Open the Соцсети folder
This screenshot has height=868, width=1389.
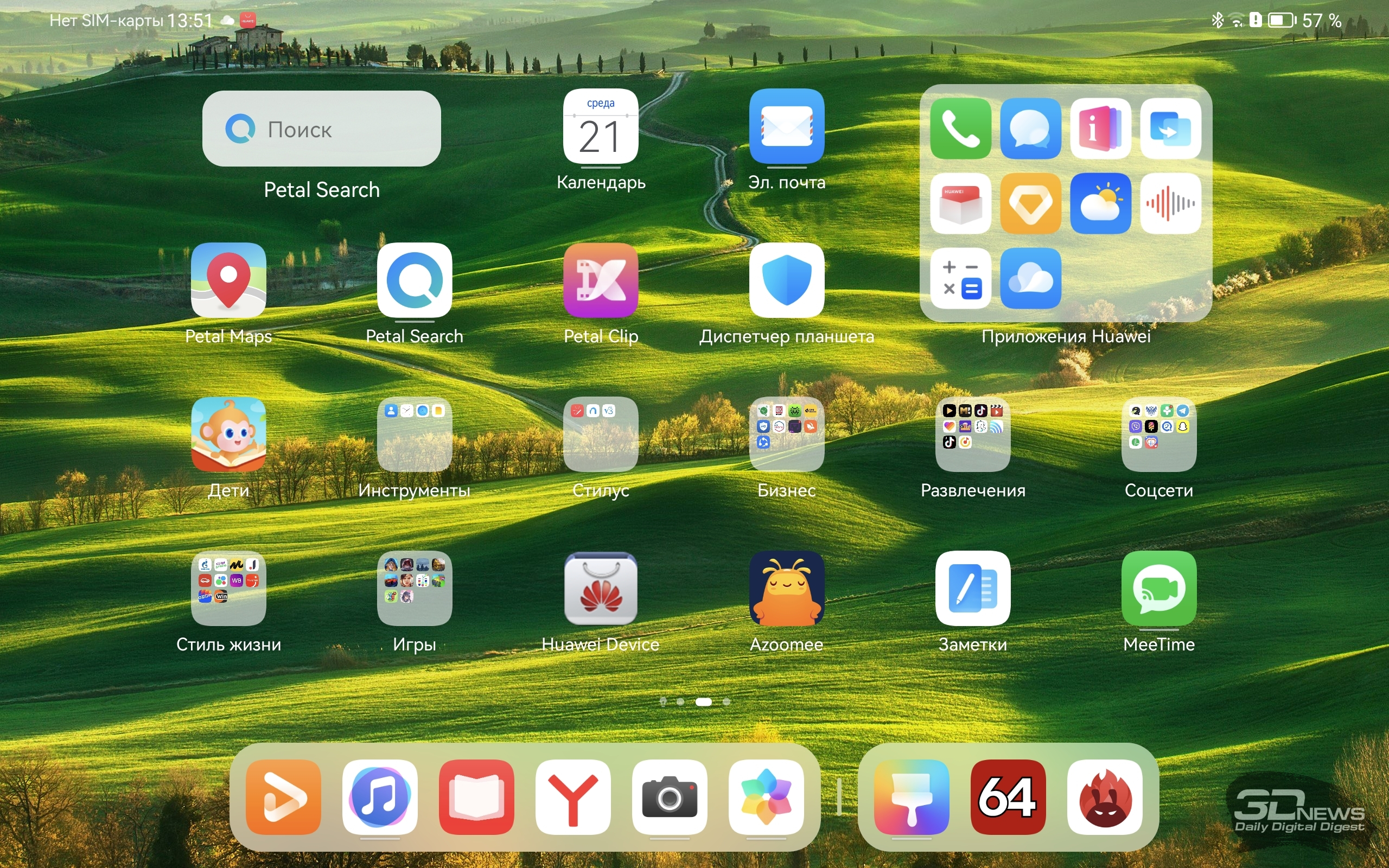[1159, 434]
